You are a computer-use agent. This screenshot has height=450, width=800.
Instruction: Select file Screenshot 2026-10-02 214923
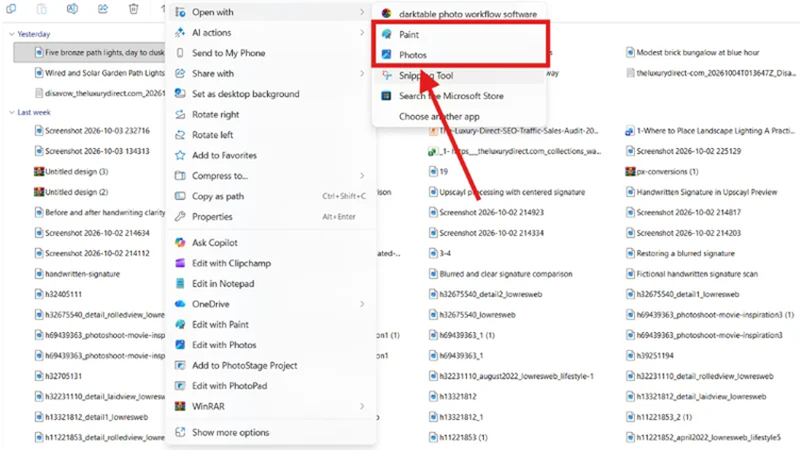(487, 212)
